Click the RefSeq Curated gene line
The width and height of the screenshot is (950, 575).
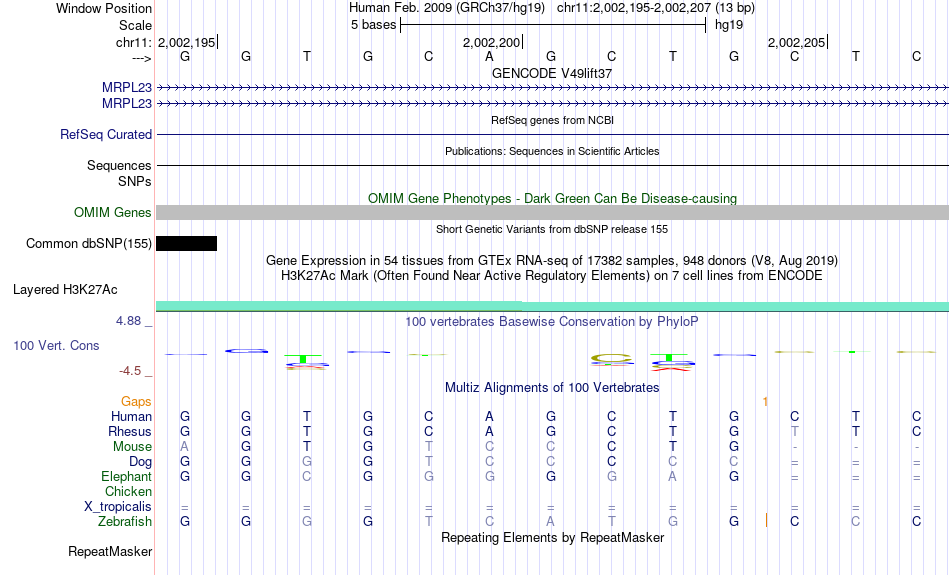[x=553, y=135]
